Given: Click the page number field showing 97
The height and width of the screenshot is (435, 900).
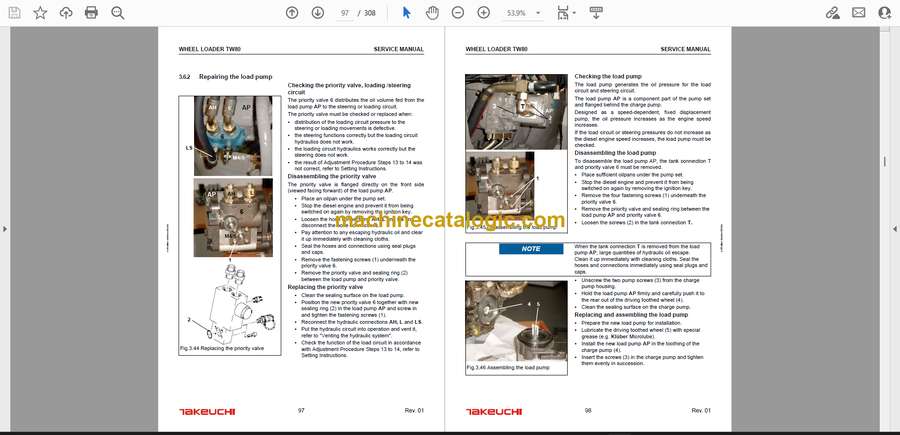Looking at the screenshot, I should coord(344,13).
